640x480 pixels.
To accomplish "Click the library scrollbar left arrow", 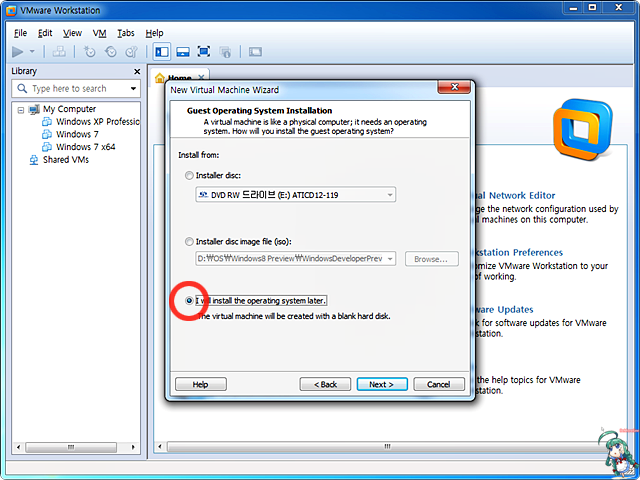I will pyautogui.click(x=18, y=447).
